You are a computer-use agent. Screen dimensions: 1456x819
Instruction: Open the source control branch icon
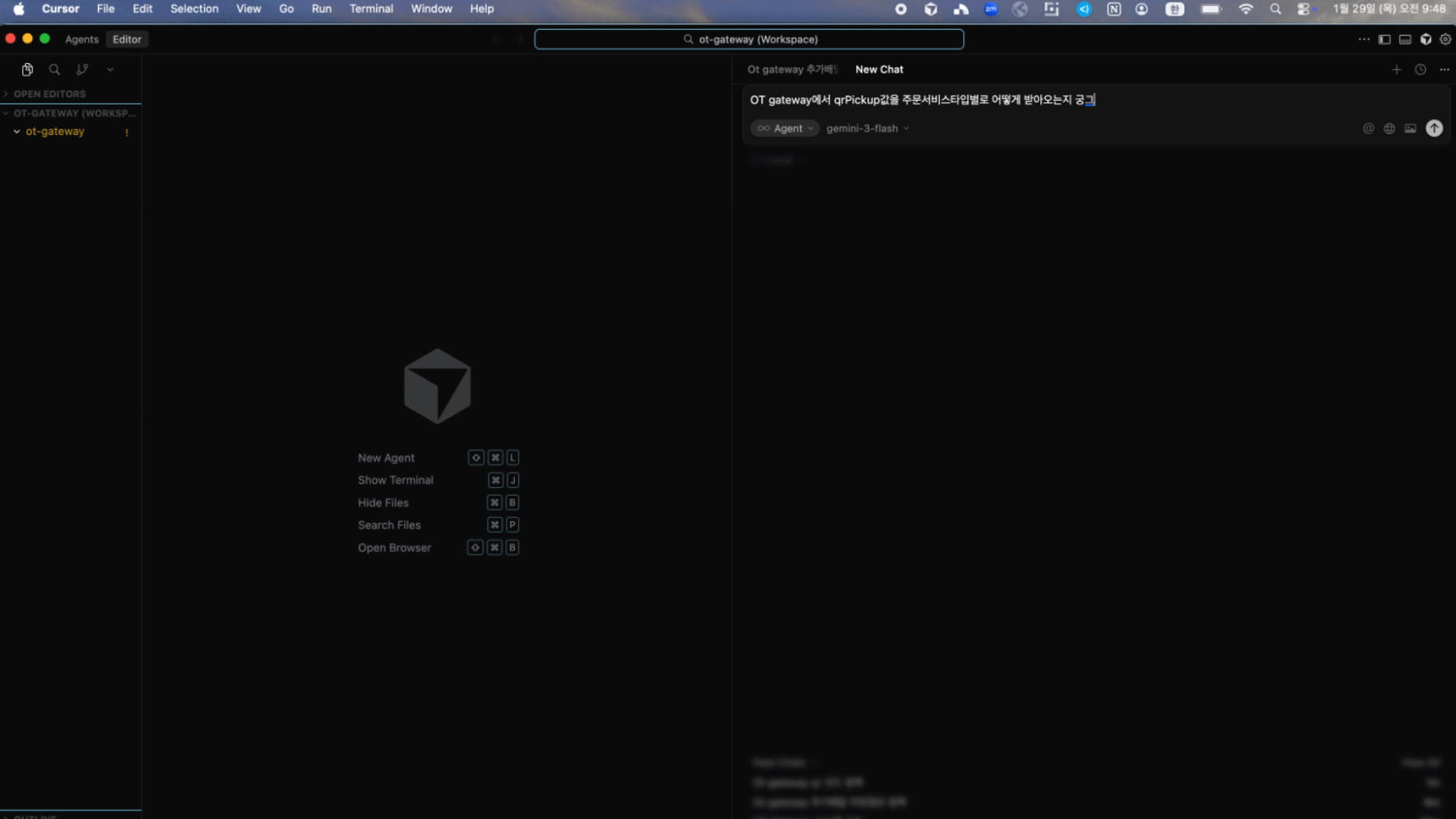pos(82,69)
